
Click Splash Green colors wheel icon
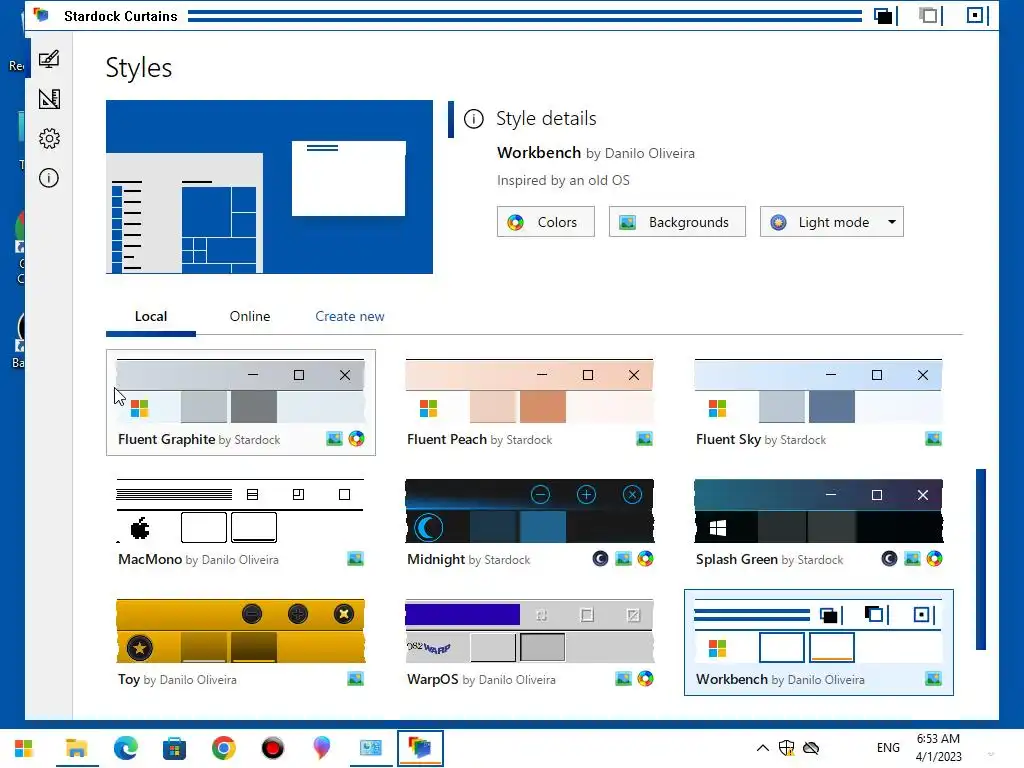point(935,559)
